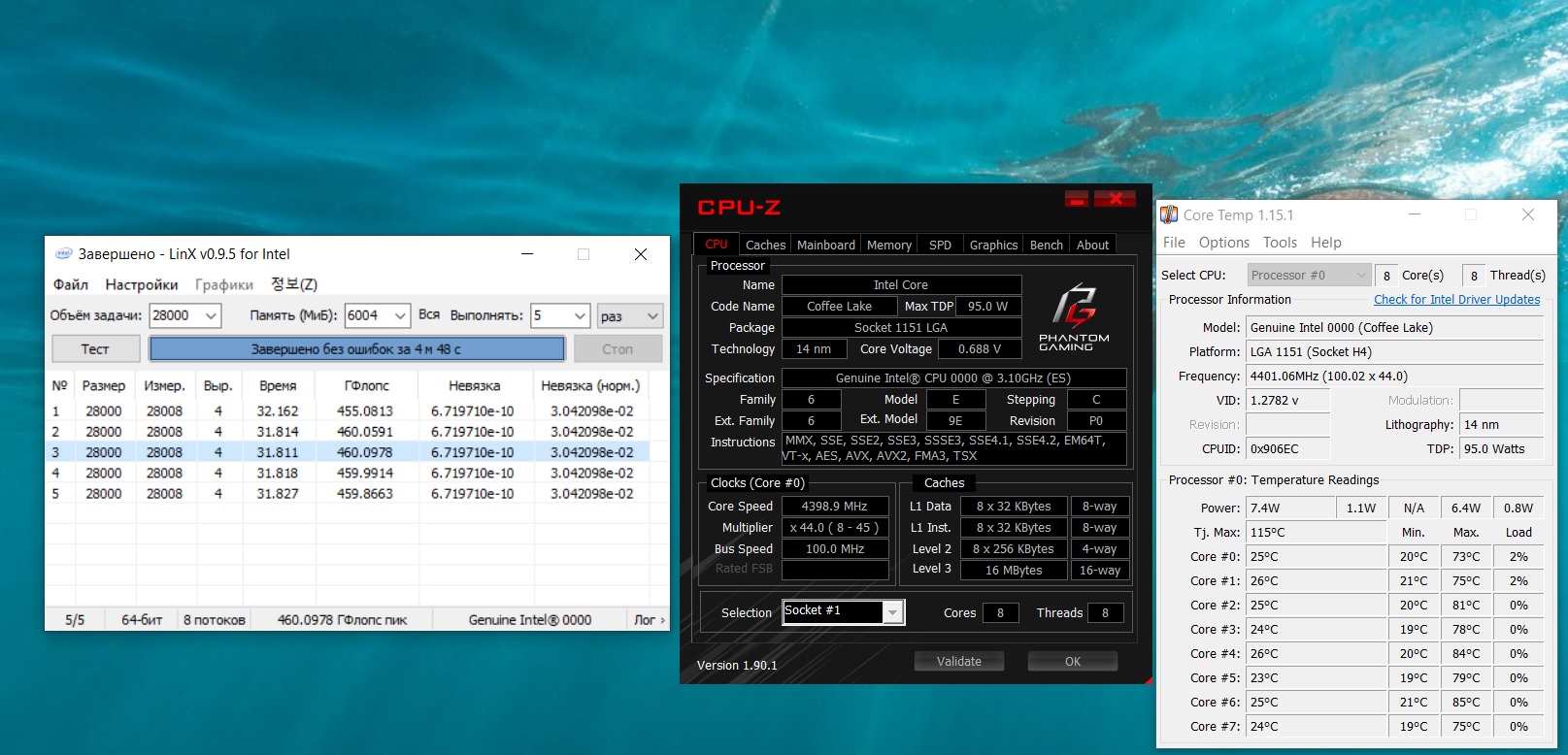Image resolution: width=1568 pixels, height=755 pixels.
Task: Click the Core Speed value 4398.9 MHz
Action: (x=834, y=506)
